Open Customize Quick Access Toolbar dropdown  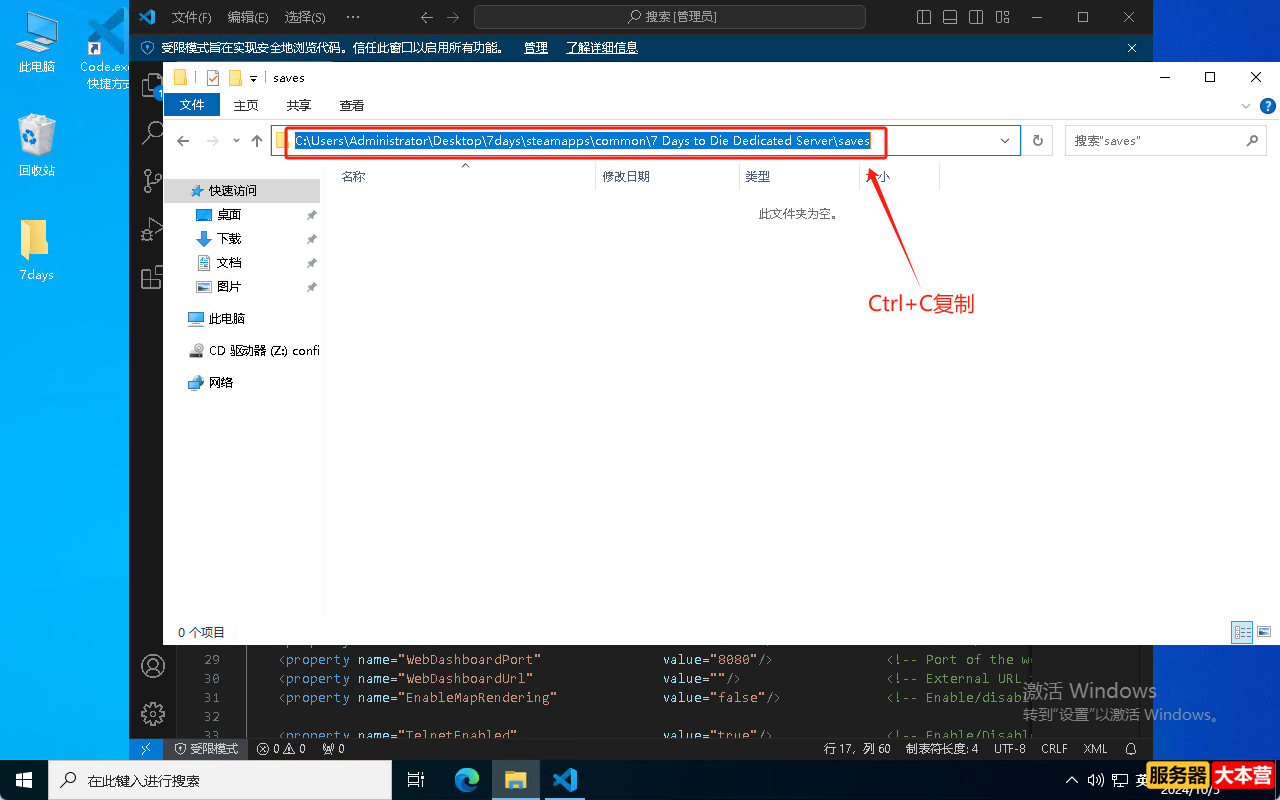[x=254, y=78]
